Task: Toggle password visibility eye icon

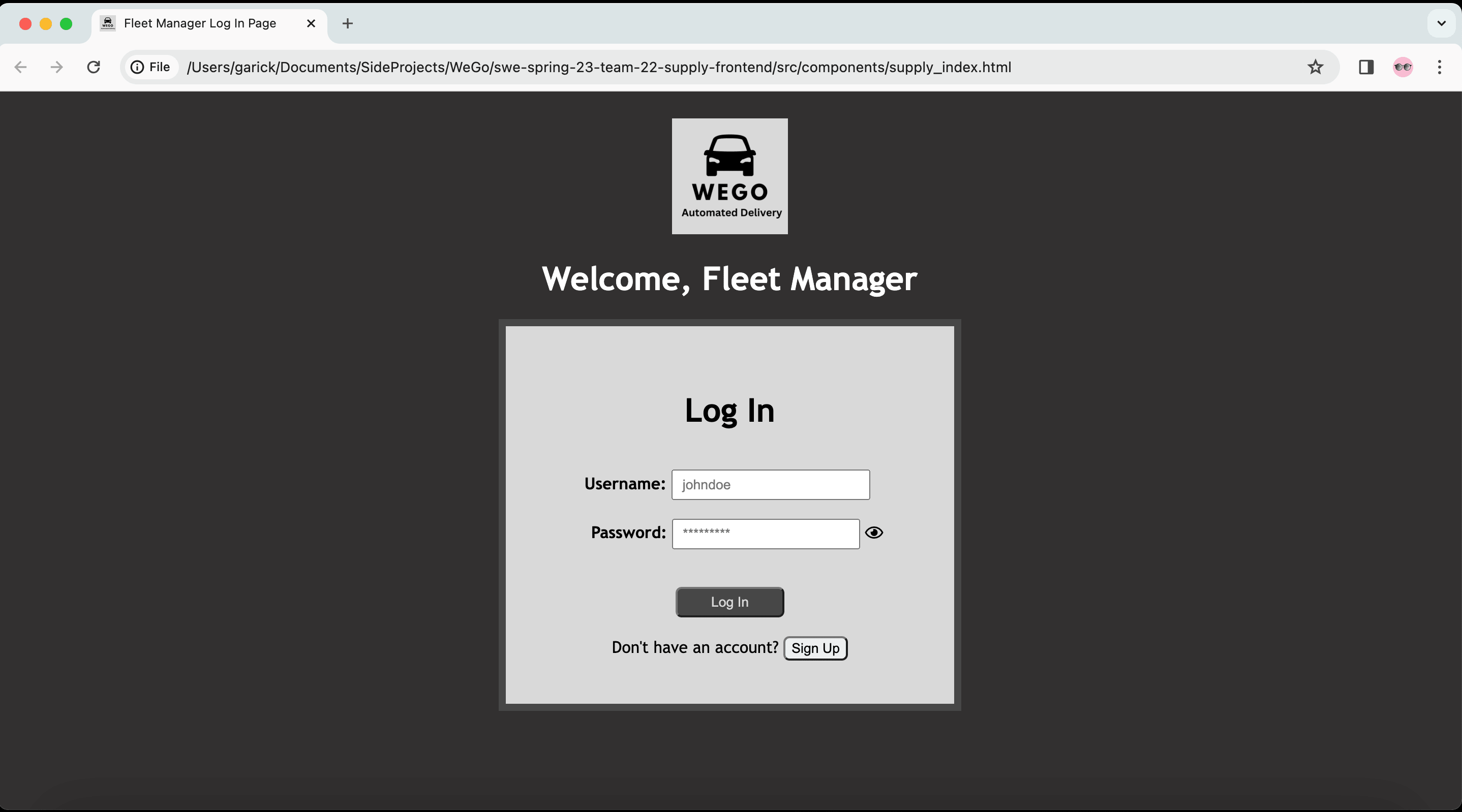Action: 873,532
